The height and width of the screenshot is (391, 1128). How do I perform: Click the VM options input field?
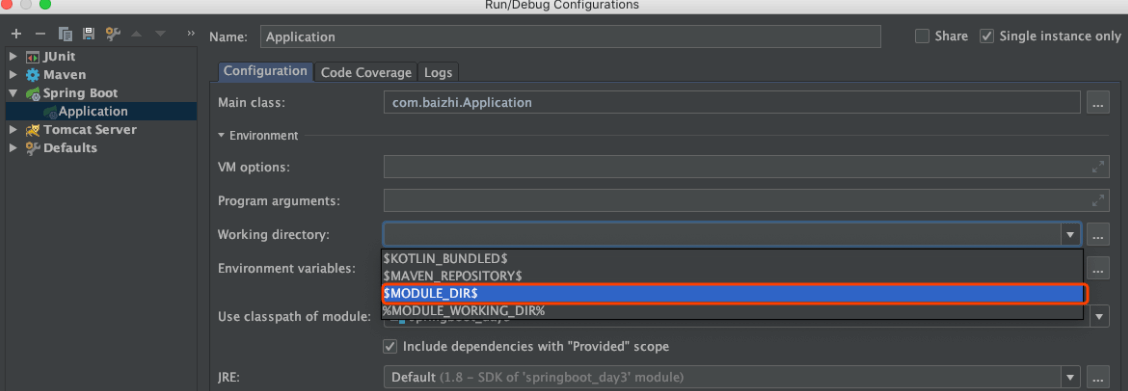pos(746,167)
